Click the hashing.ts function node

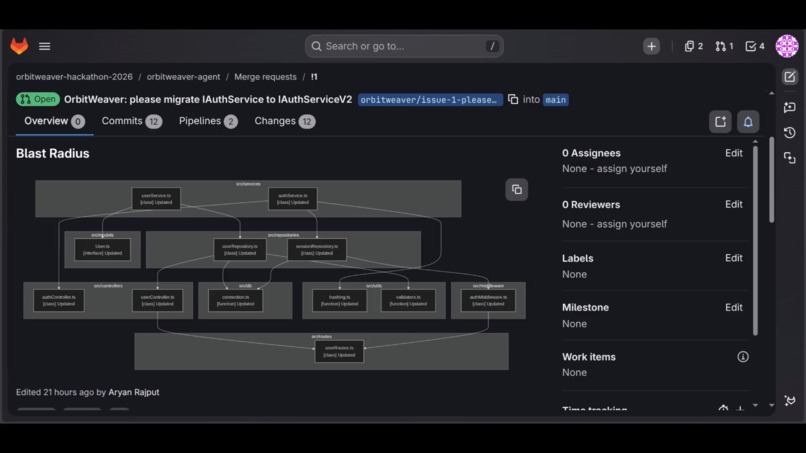(340, 301)
